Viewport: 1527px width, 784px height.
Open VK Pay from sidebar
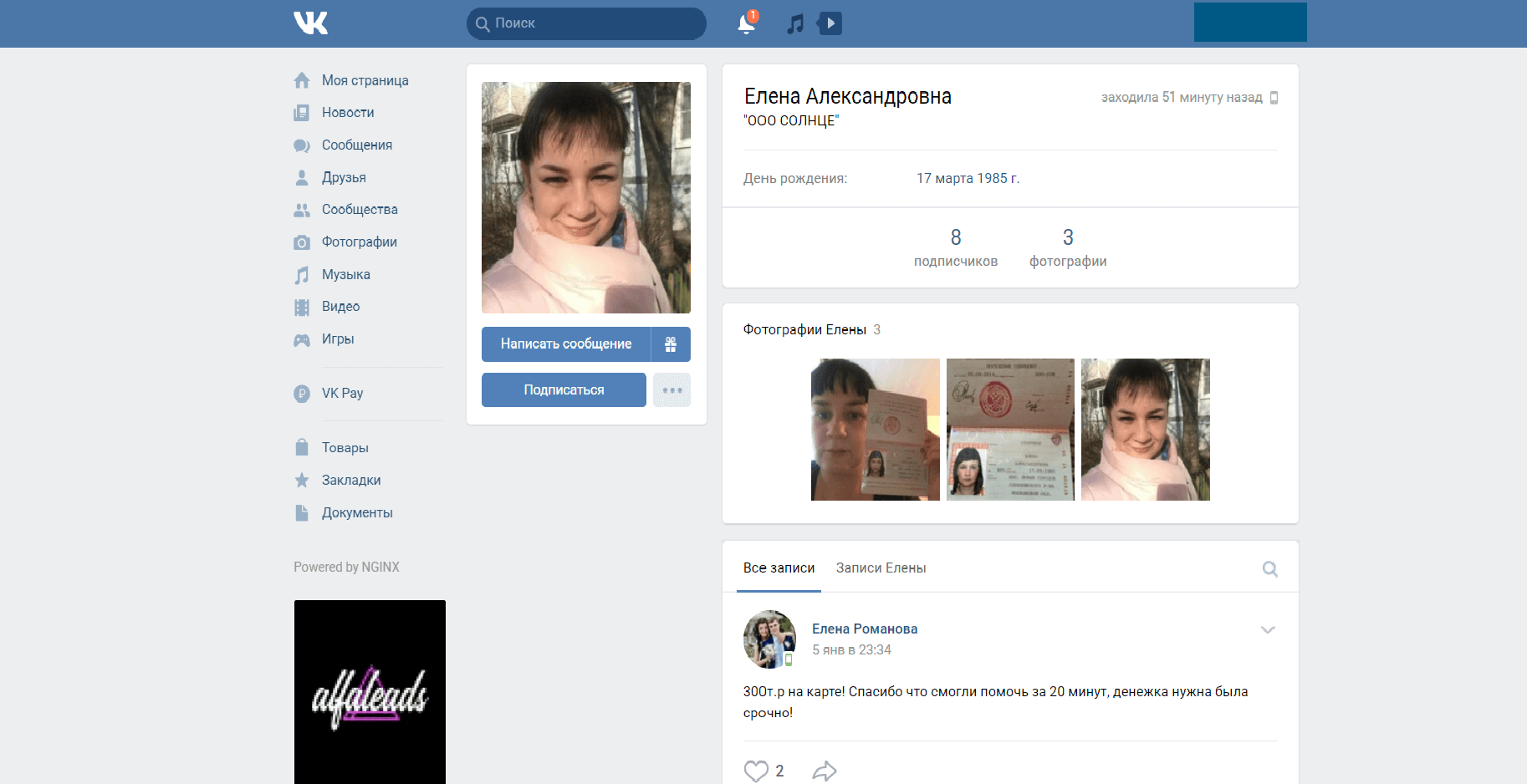click(x=342, y=394)
